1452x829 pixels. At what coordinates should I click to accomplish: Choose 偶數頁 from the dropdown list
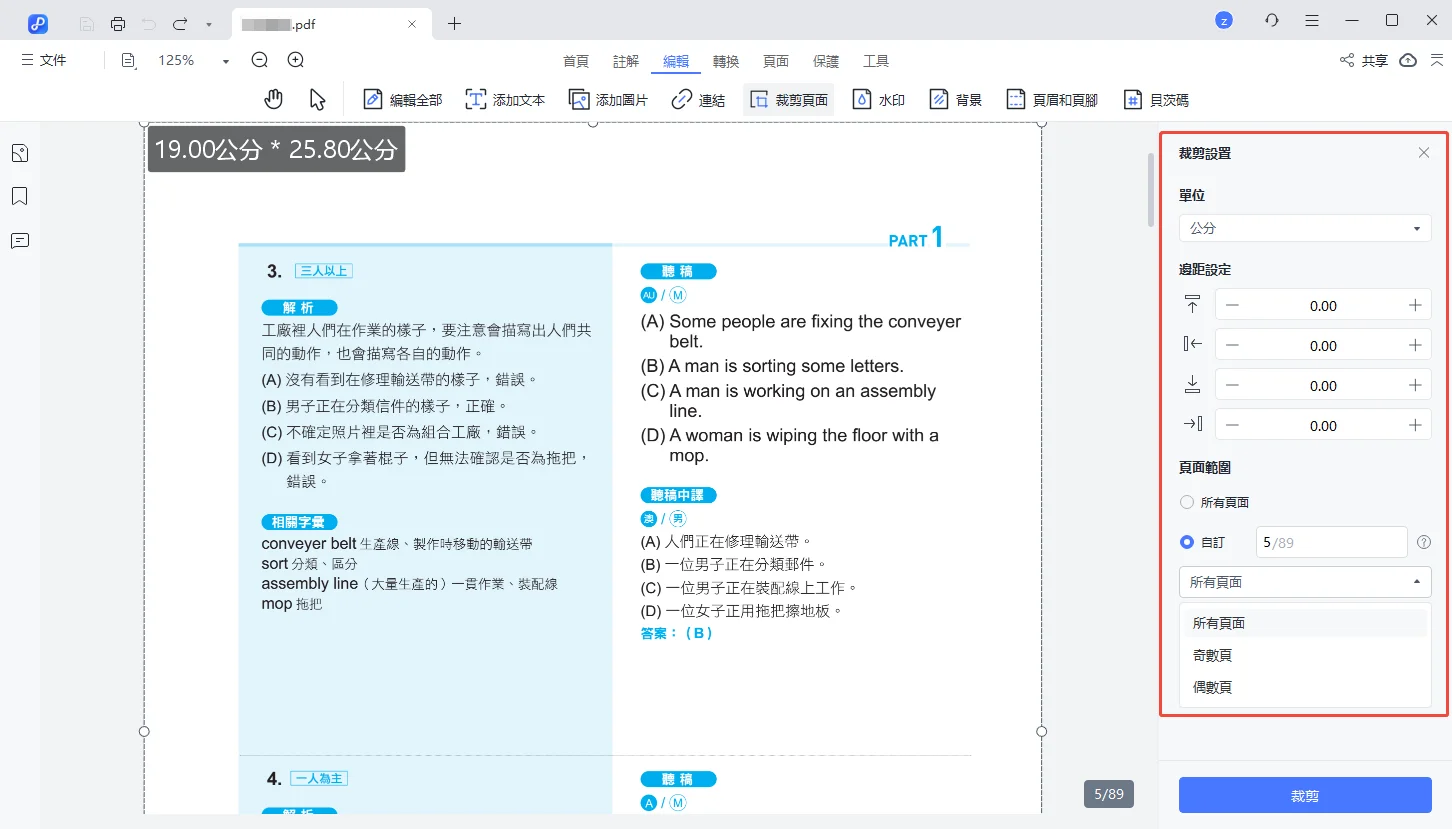1212,687
